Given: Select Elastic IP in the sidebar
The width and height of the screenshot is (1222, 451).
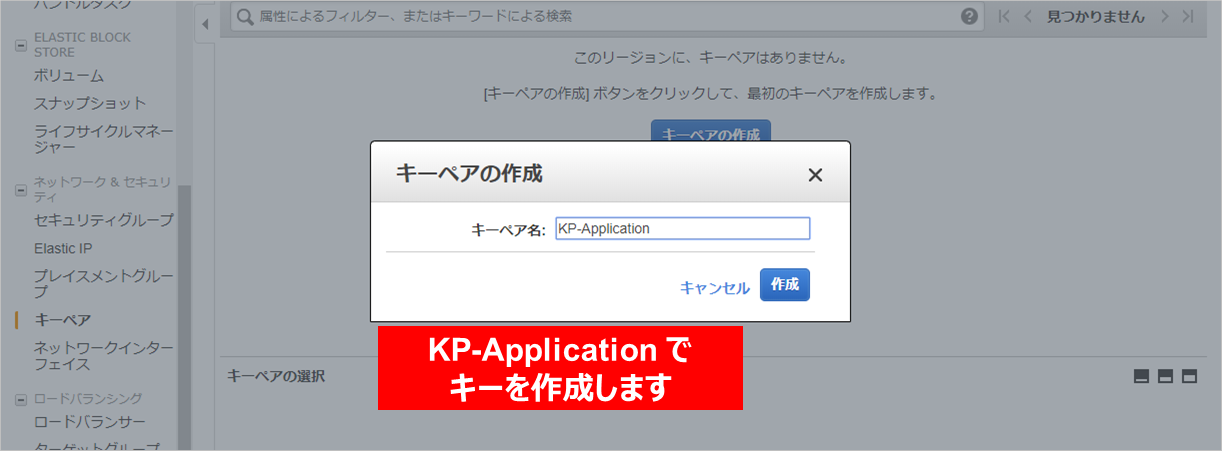Looking at the screenshot, I should click(63, 248).
